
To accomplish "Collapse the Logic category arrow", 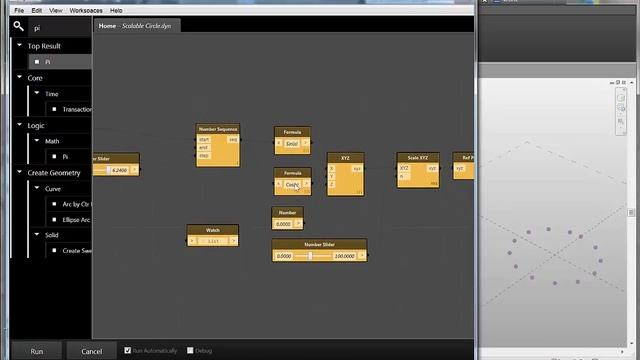I will coord(19,124).
